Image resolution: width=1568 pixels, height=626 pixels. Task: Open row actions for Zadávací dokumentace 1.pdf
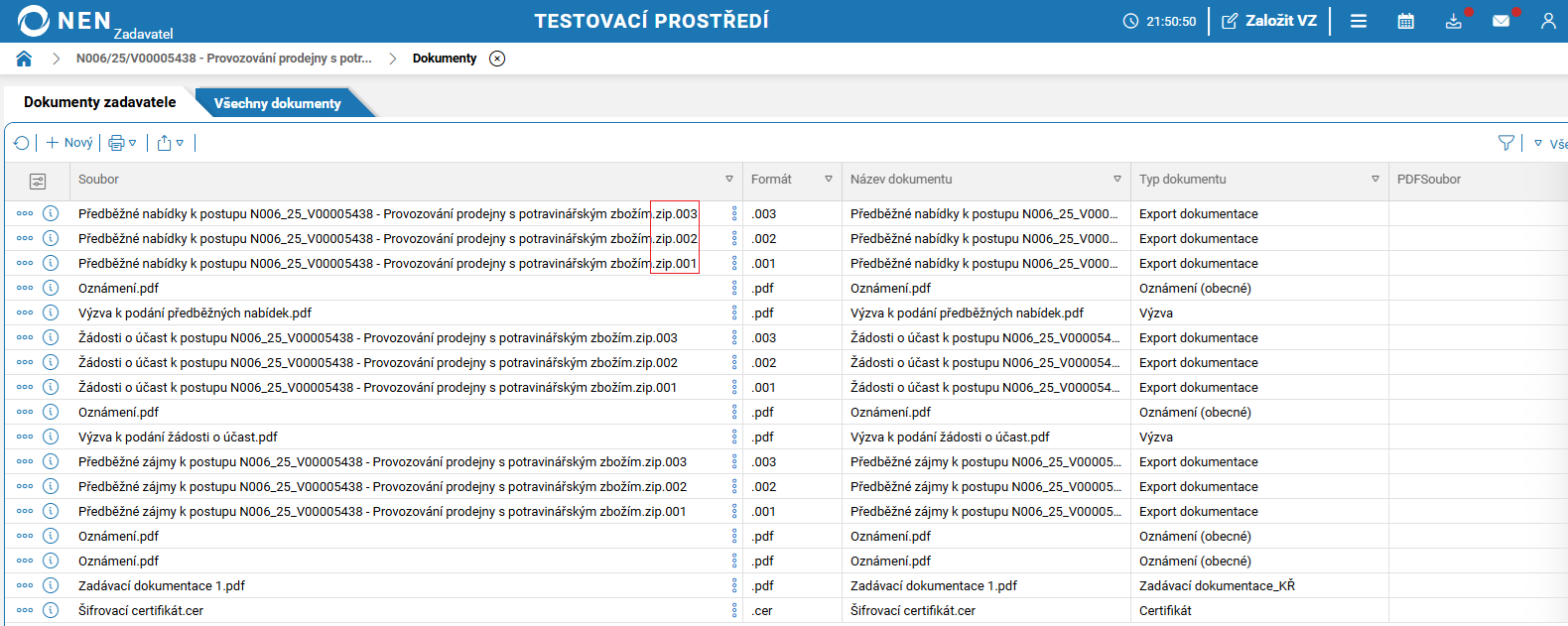25,585
